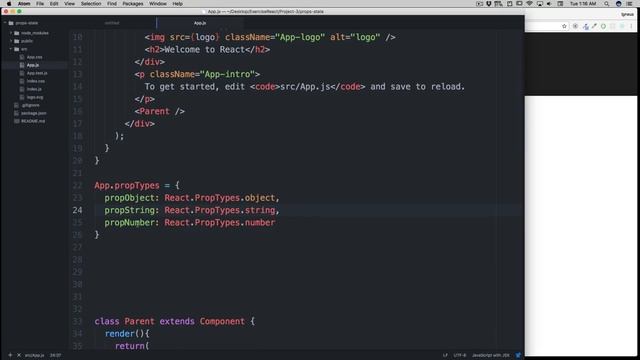Image resolution: width=640 pixels, height=360 pixels.
Task: Open Spotlight search in menu bar
Action: pos(607,4)
